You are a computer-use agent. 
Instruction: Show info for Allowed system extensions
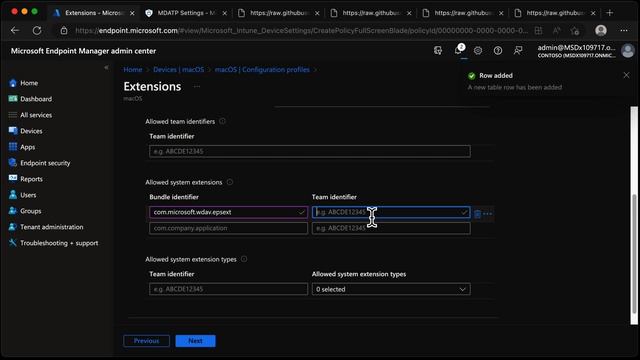[x=230, y=182]
